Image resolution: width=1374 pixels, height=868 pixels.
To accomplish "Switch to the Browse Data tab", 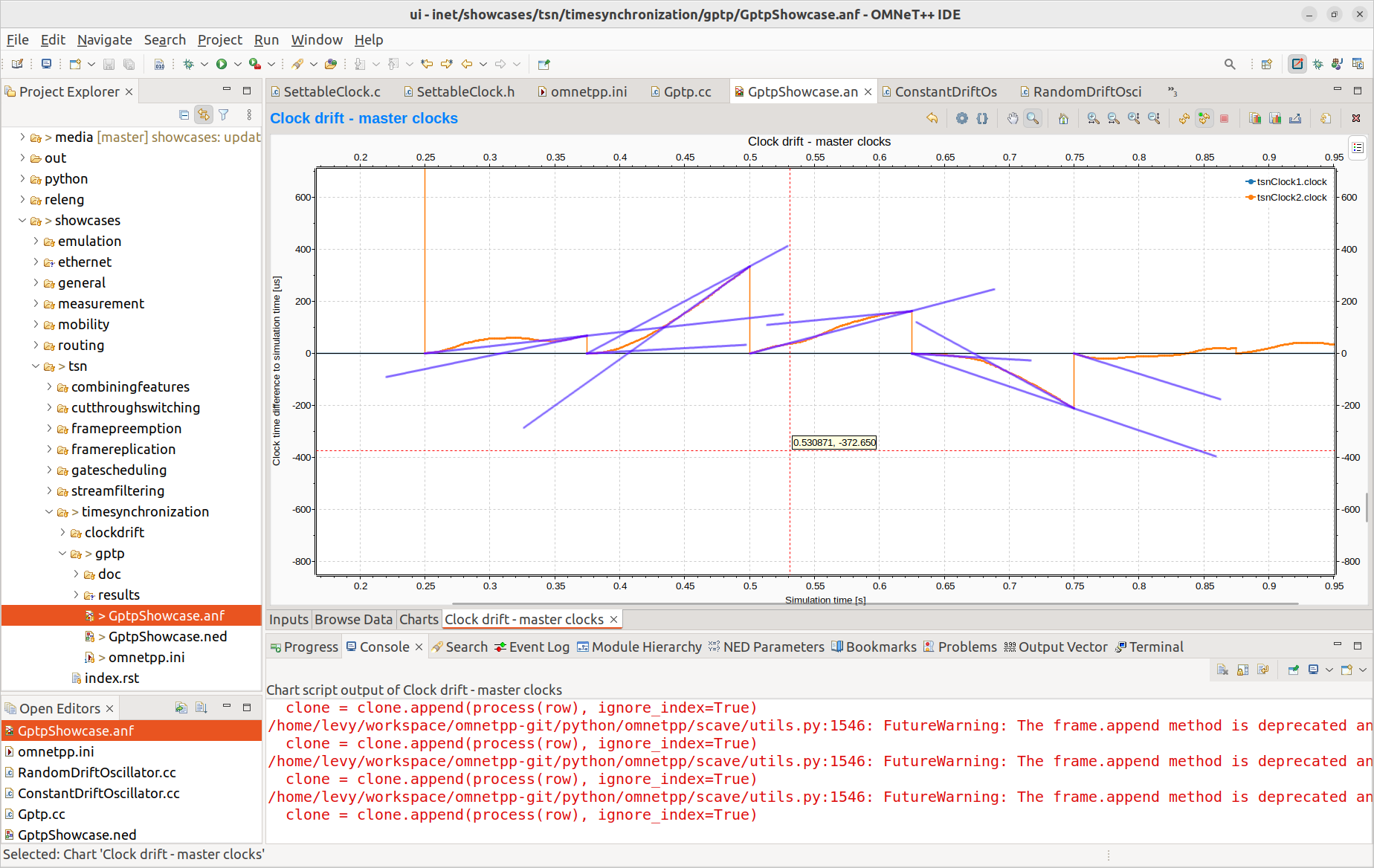I will pyautogui.click(x=353, y=619).
